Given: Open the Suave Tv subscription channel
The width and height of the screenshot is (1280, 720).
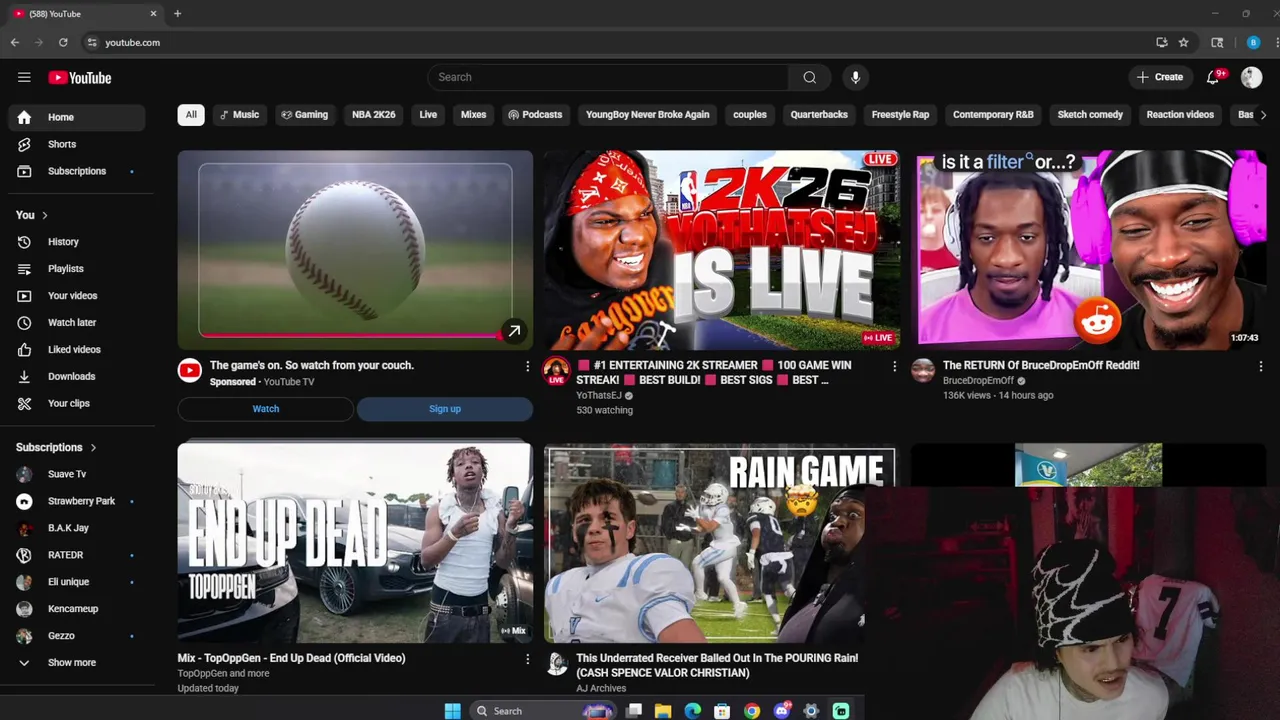Looking at the screenshot, I should pyautogui.click(x=76, y=474).
